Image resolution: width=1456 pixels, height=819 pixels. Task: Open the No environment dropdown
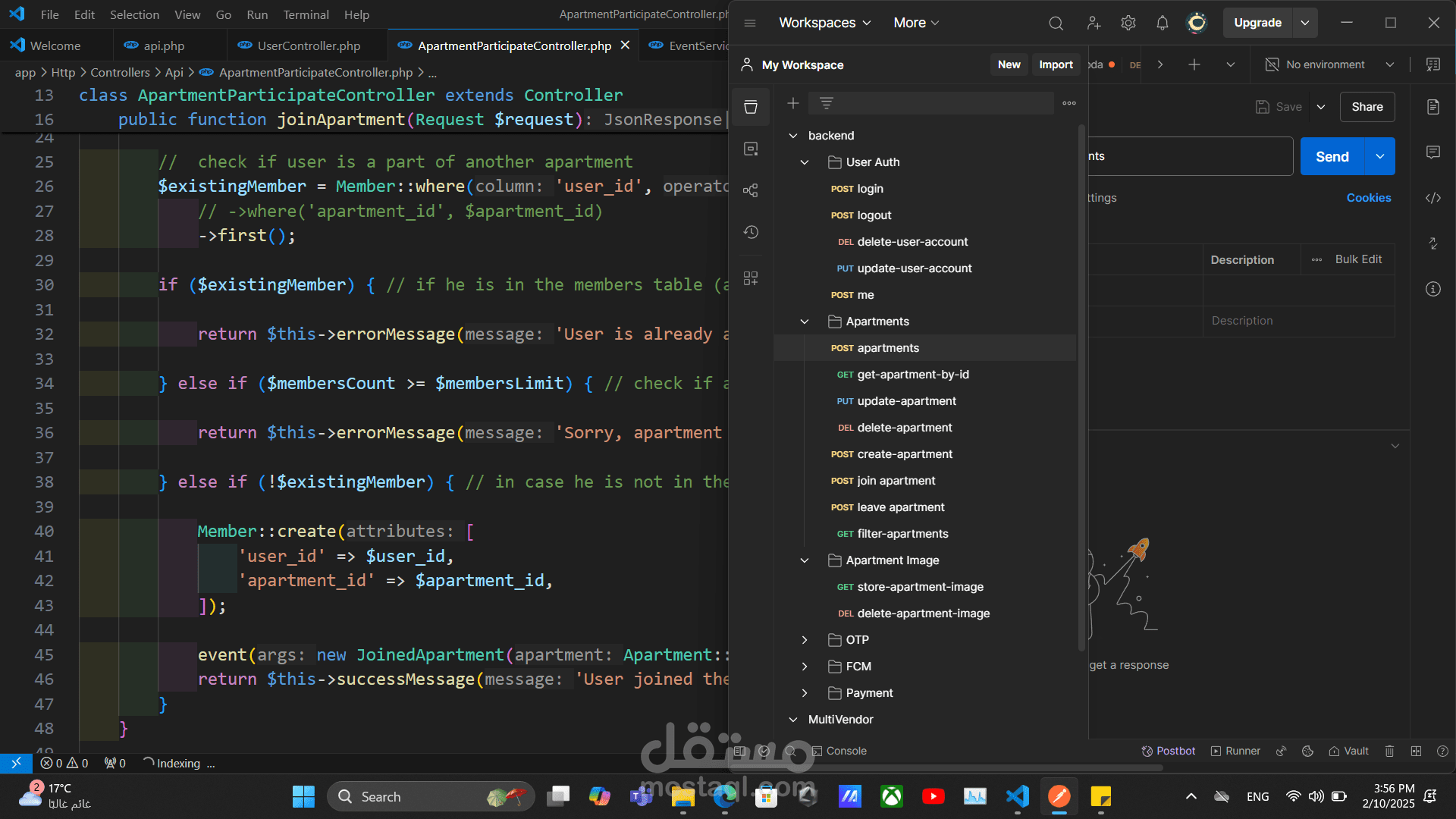1330,64
